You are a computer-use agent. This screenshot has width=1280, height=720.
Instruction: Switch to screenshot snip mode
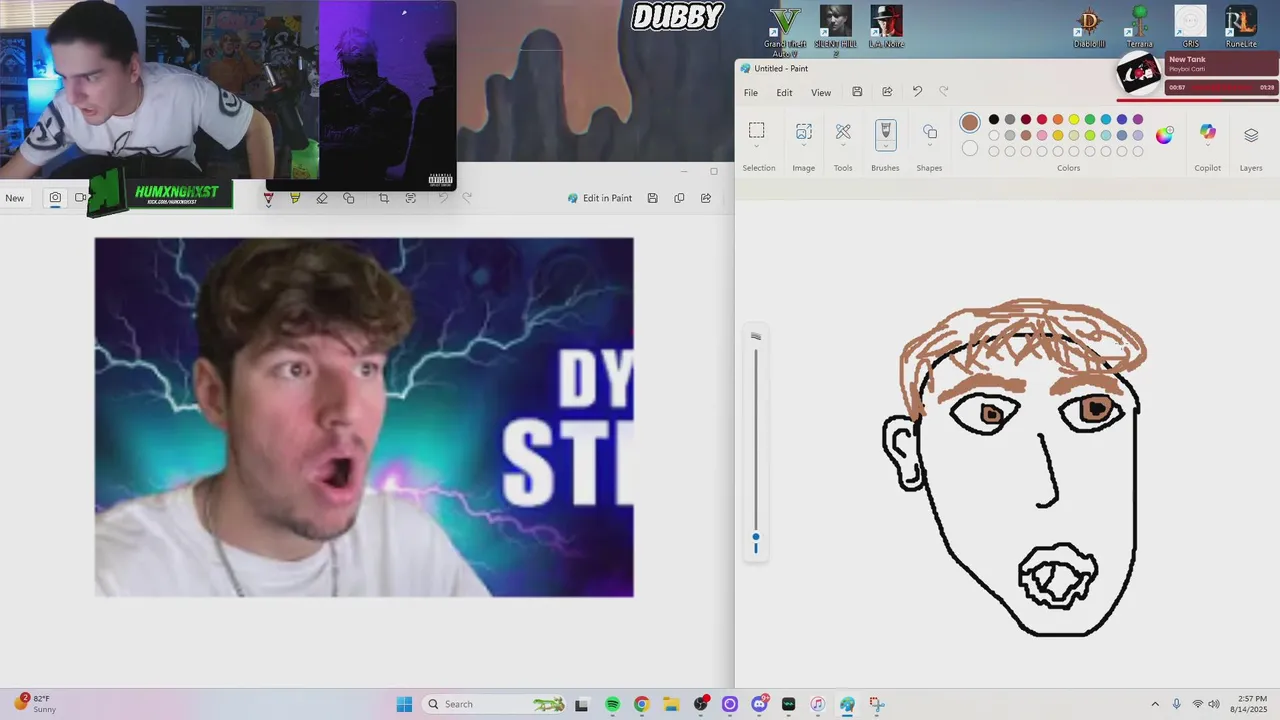click(55, 198)
